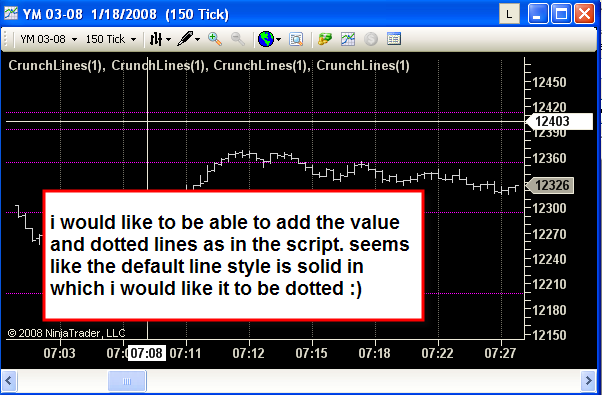Select the drawing tools pencil icon
Screen dimensions: 602x395
pyautogui.click(x=186, y=39)
